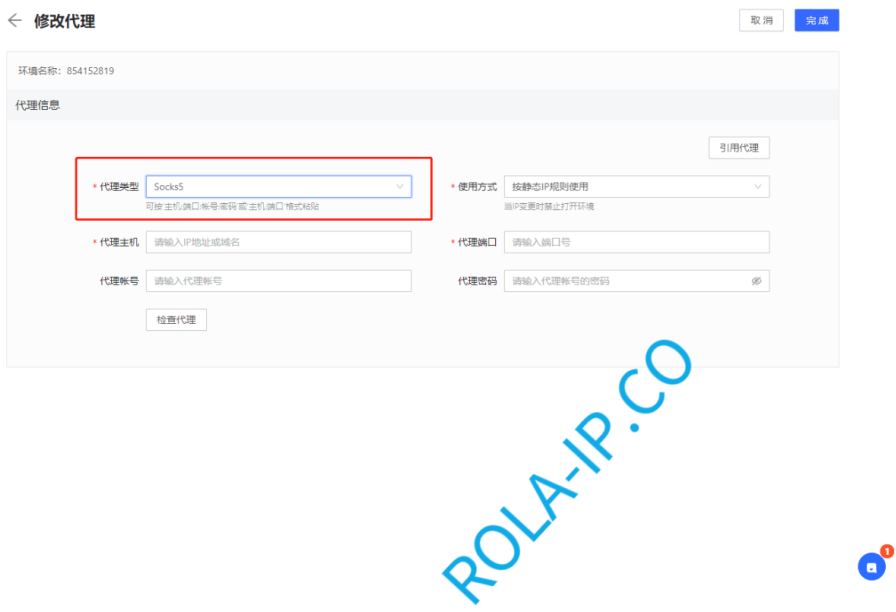Click the 修改代理 page title
The height and width of the screenshot is (612, 896).
point(65,21)
